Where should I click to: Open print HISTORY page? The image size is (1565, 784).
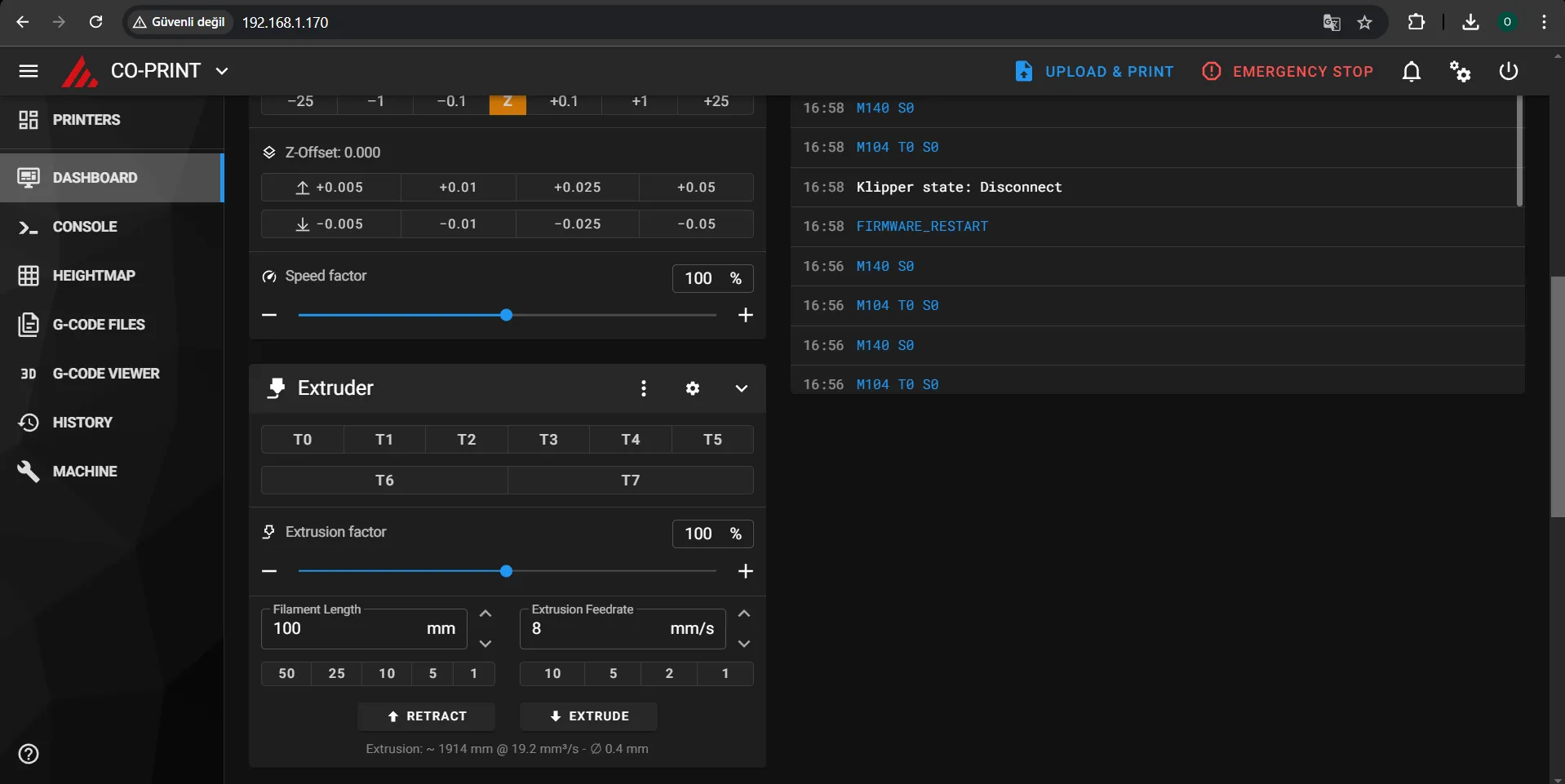tap(112, 422)
